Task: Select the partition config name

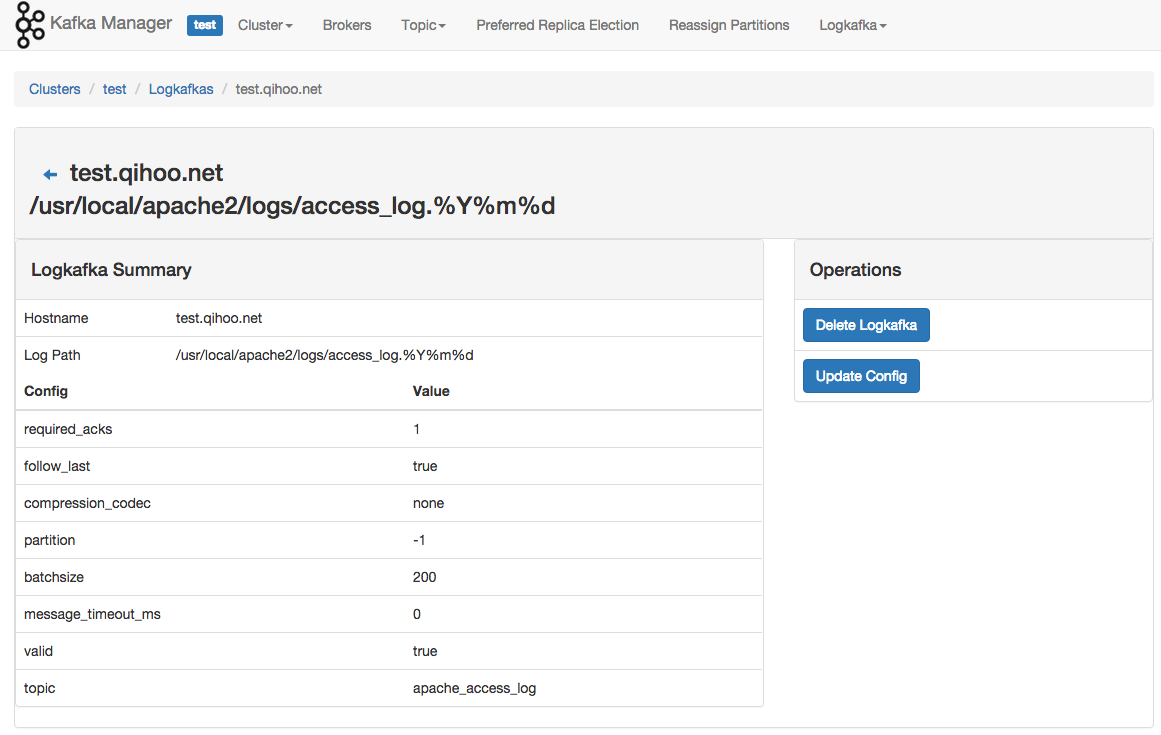Action: (x=50, y=540)
